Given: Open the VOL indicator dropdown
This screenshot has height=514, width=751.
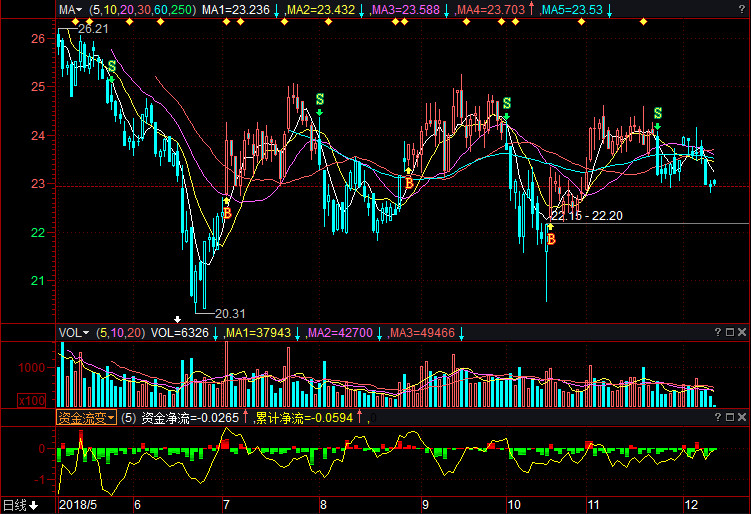Looking at the screenshot, I should (73, 332).
